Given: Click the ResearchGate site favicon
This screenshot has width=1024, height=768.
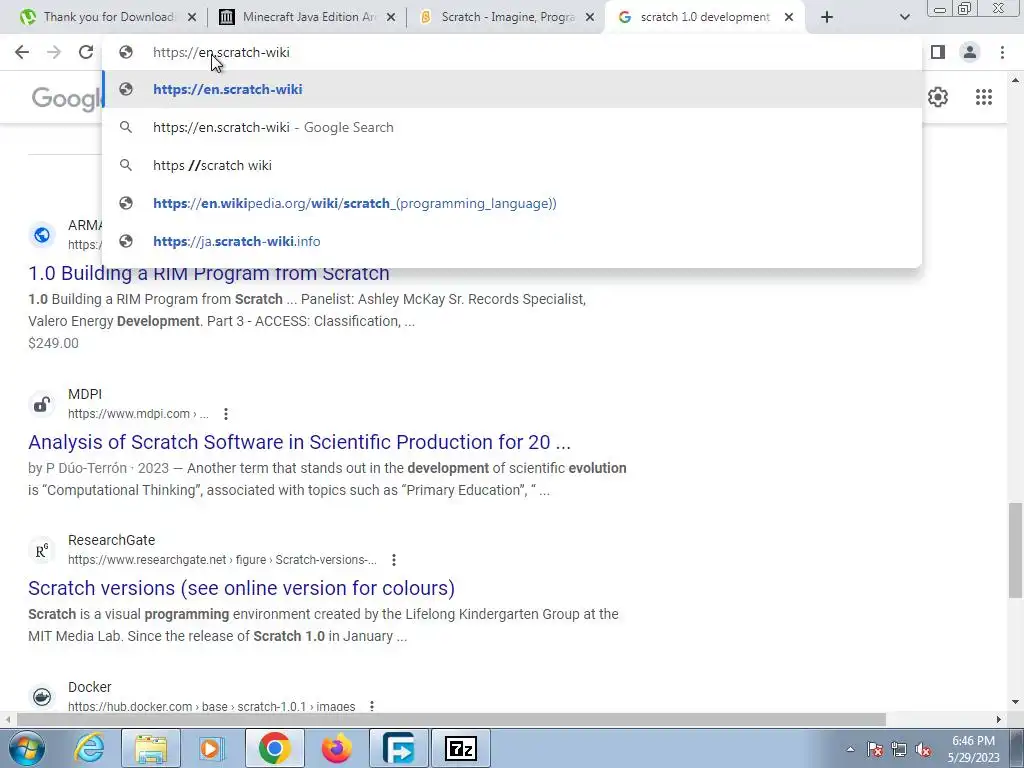Looking at the screenshot, I should point(42,551).
